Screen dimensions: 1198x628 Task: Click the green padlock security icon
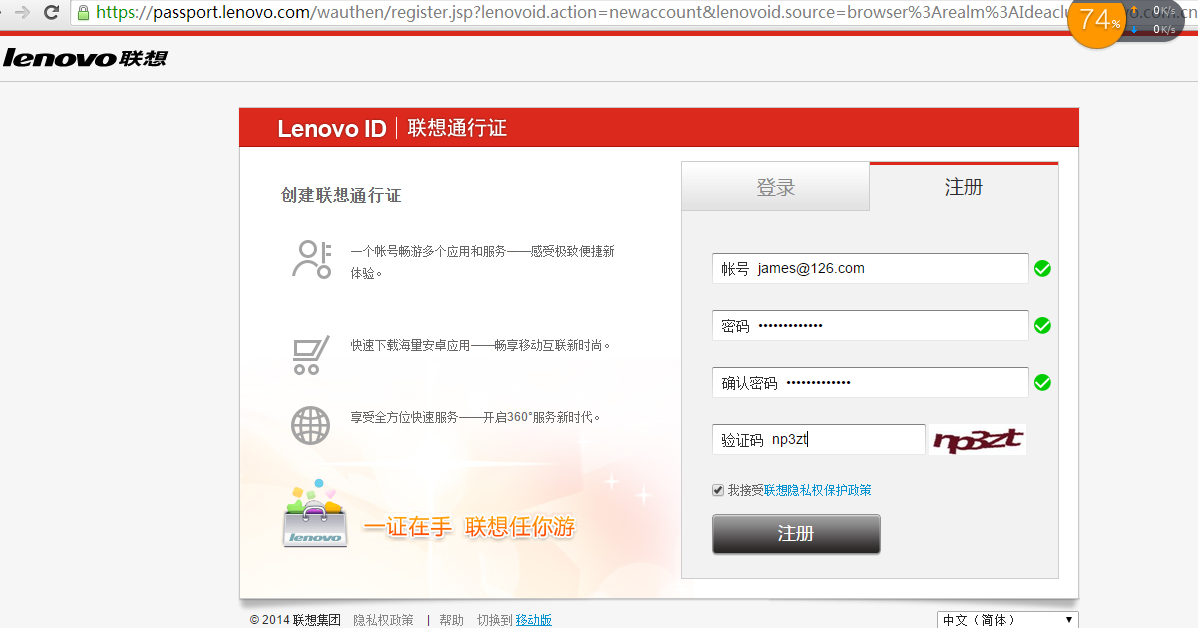click(83, 12)
